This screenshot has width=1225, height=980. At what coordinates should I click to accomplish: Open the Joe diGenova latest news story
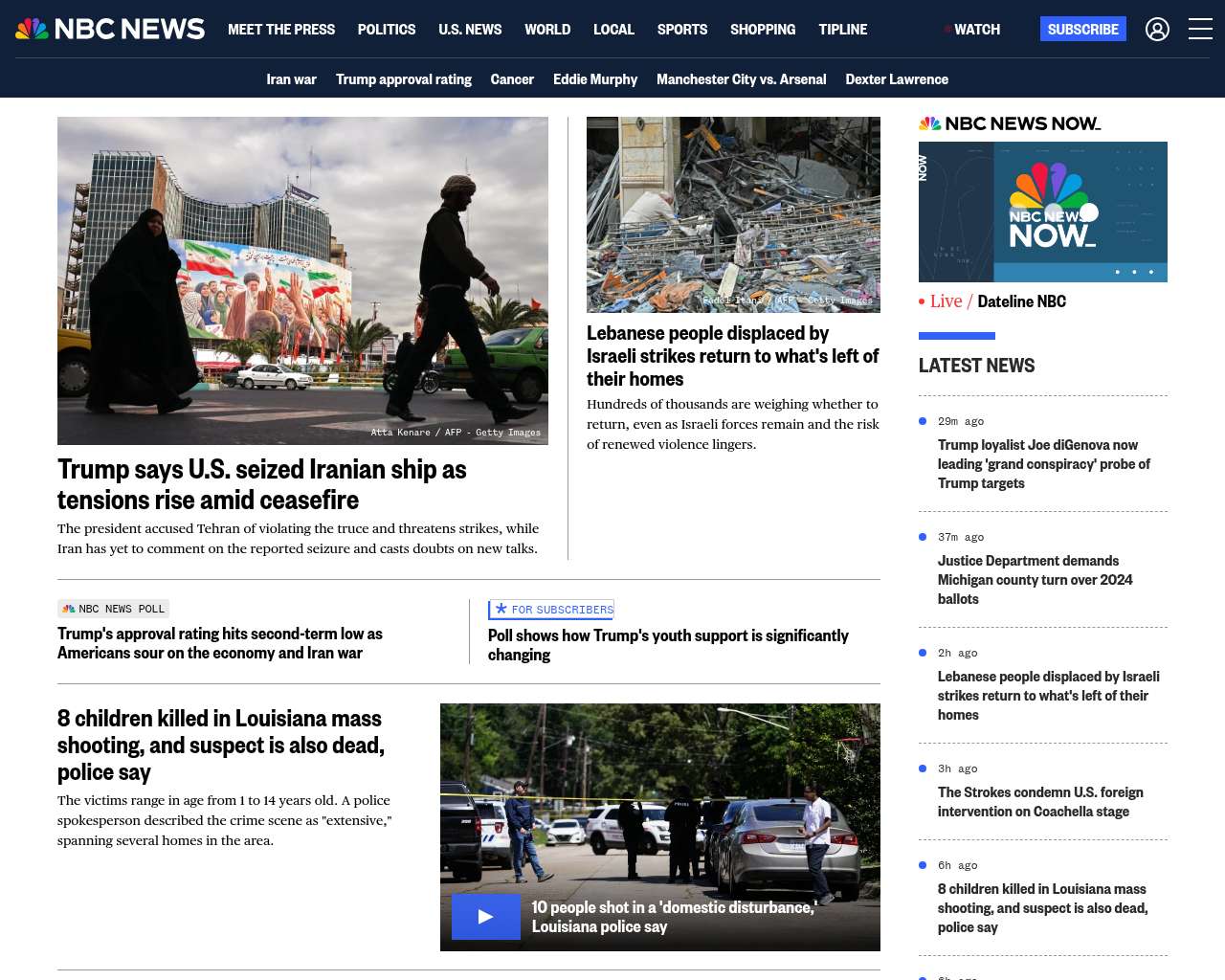tap(1043, 464)
